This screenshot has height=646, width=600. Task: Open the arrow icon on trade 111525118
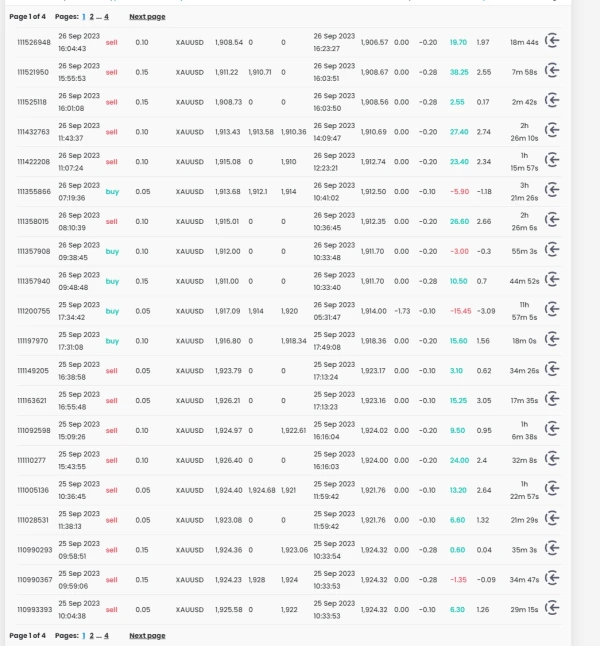[551, 102]
